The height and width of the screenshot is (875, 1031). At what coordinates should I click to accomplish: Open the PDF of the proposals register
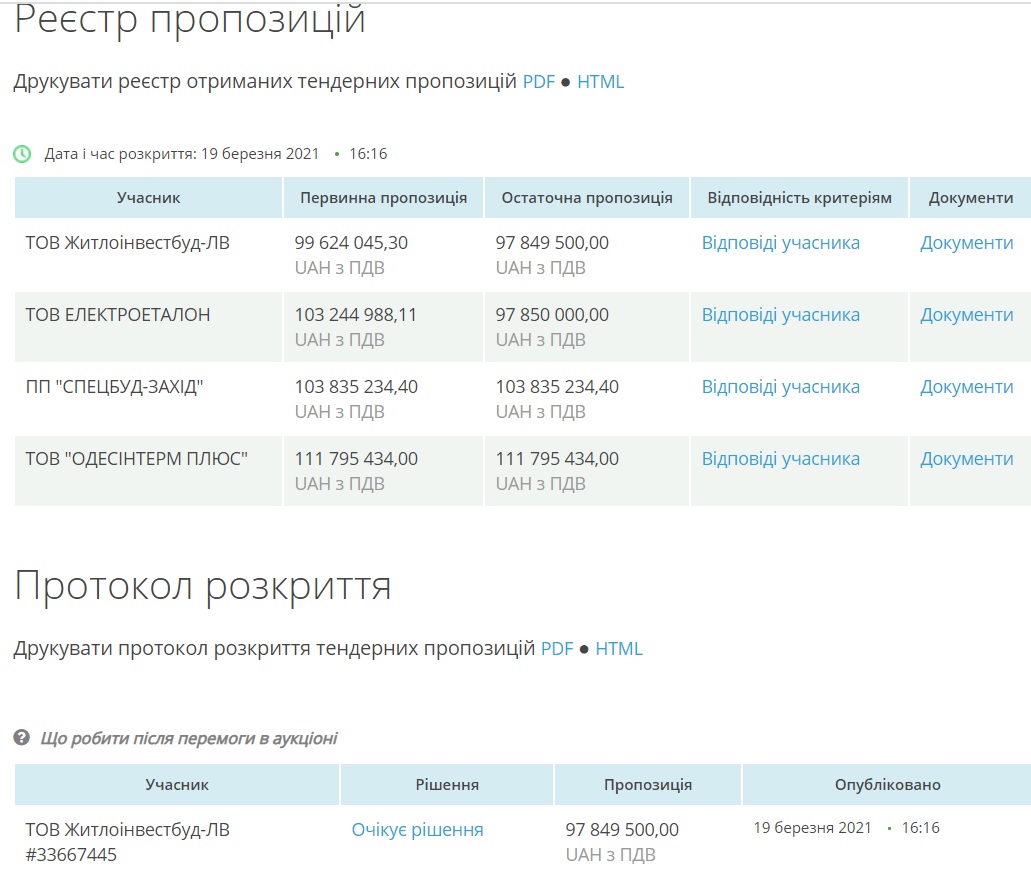point(538,82)
